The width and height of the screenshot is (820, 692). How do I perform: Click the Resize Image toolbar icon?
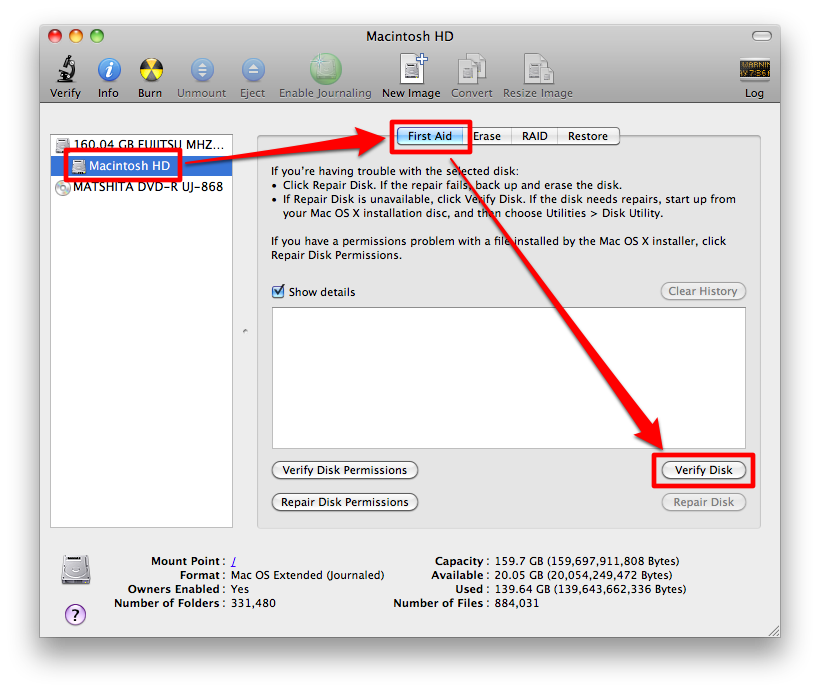point(538,70)
